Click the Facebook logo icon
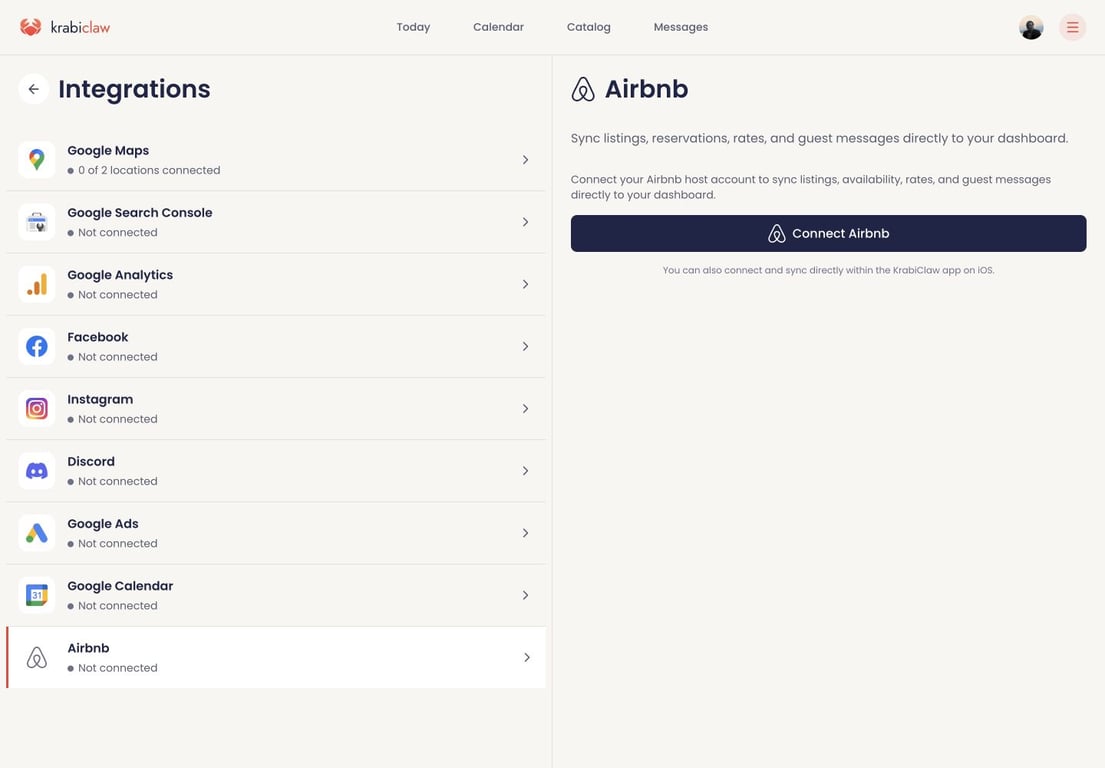This screenshot has height=768, width=1105. [37, 346]
